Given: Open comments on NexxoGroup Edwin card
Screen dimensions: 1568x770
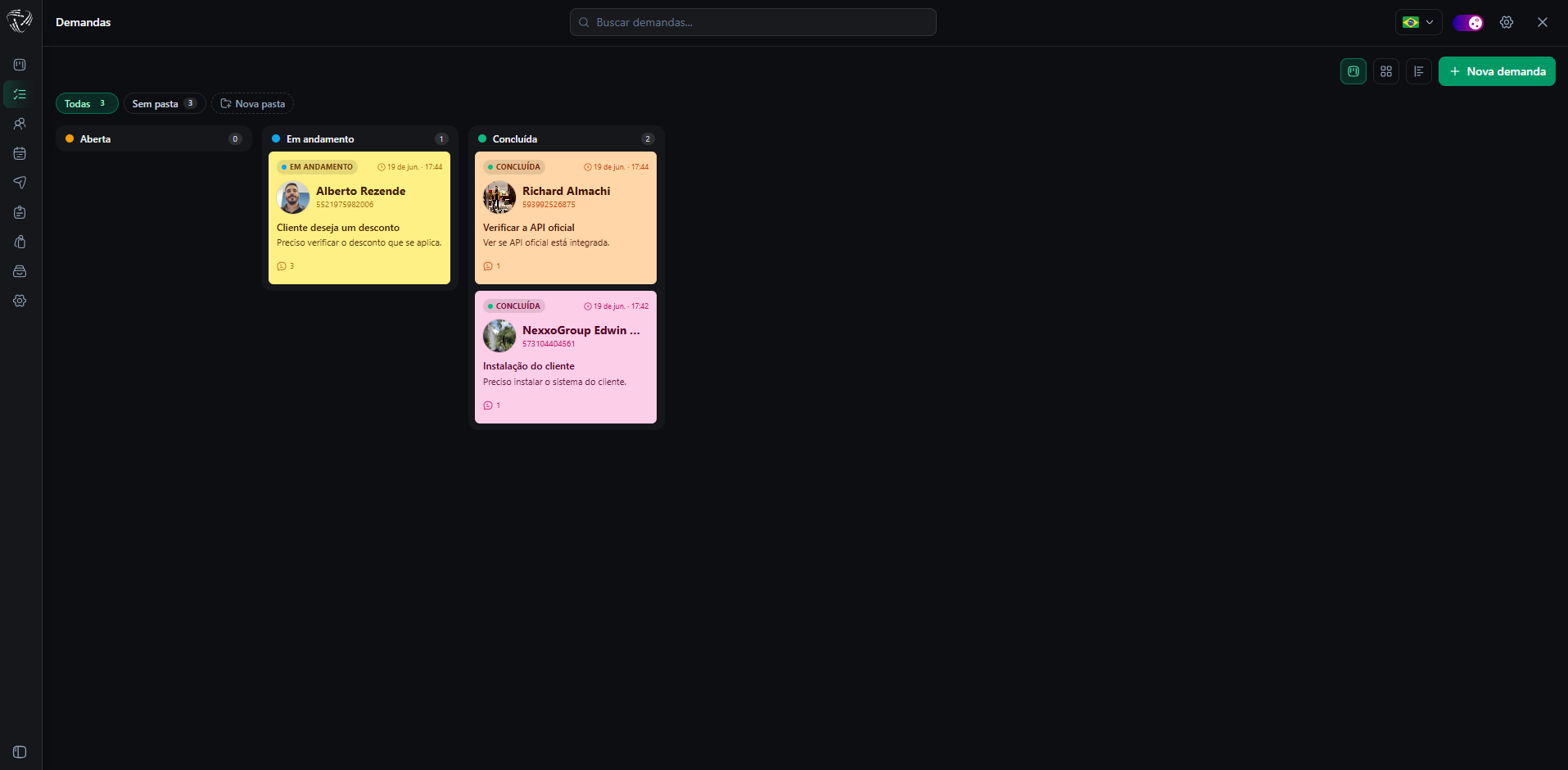Looking at the screenshot, I should (x=492, y=405).
